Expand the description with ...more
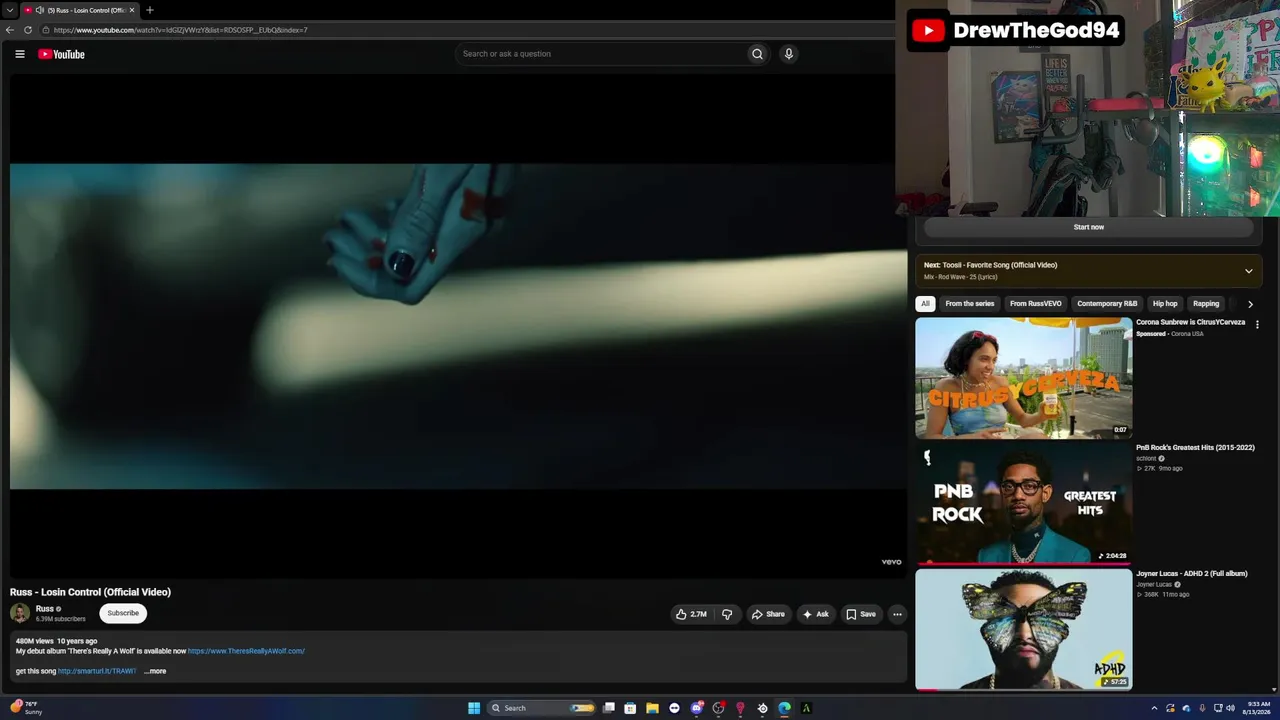 pos(155,671)
